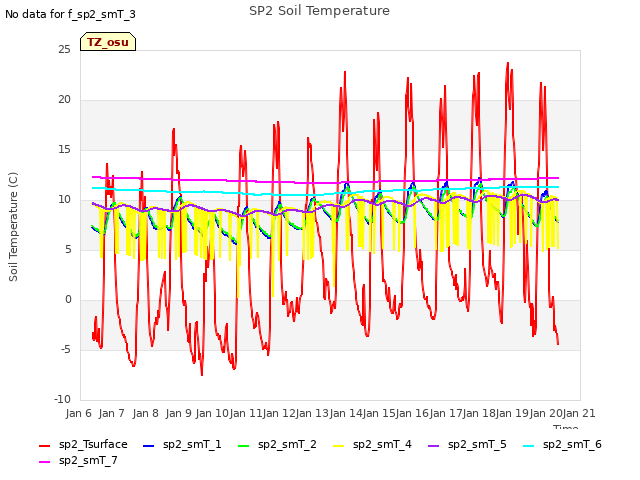Click the 20 y-axis tick label
The width and height of the screenshot is (640, 480).
(64, 100)
